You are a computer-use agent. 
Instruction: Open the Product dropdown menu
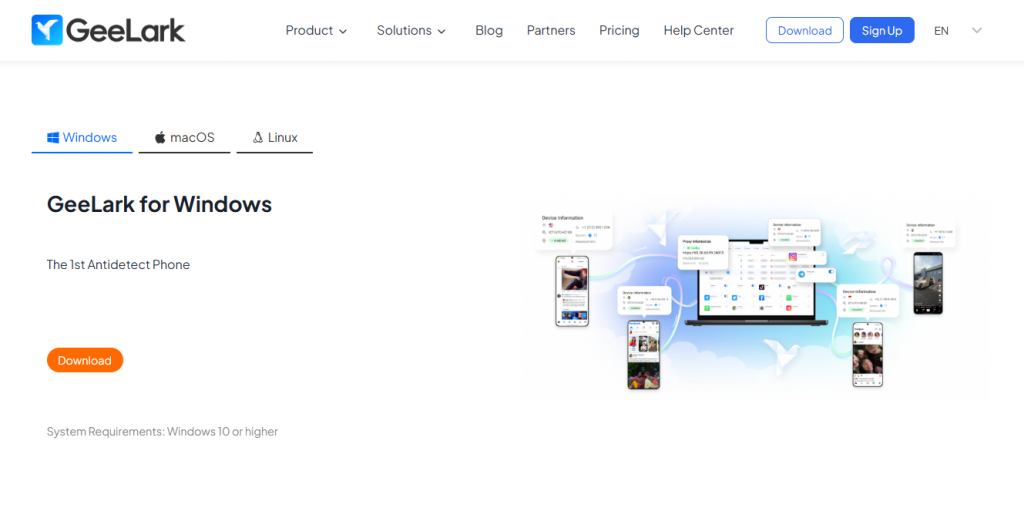316,31
